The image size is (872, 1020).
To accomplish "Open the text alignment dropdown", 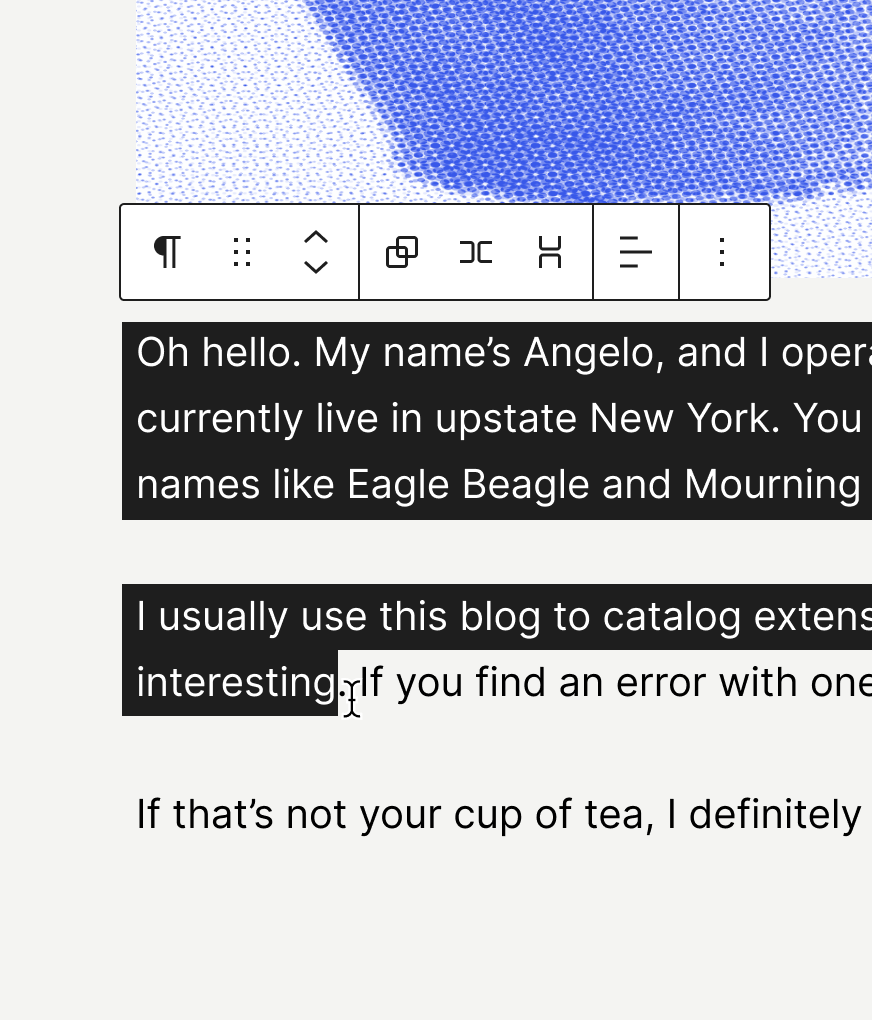I will click(636, 252).
